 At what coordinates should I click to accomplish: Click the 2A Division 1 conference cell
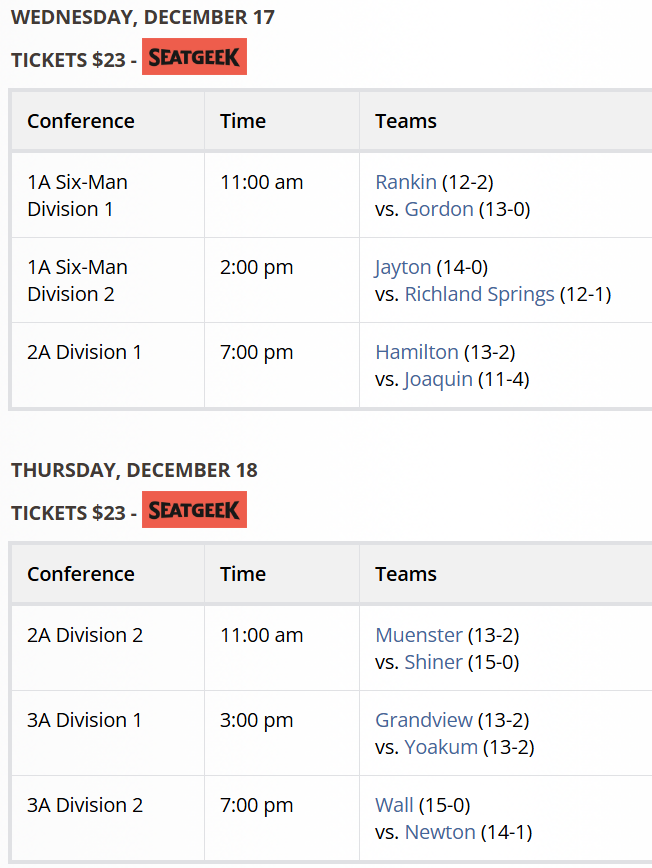(x=85, y=352)
